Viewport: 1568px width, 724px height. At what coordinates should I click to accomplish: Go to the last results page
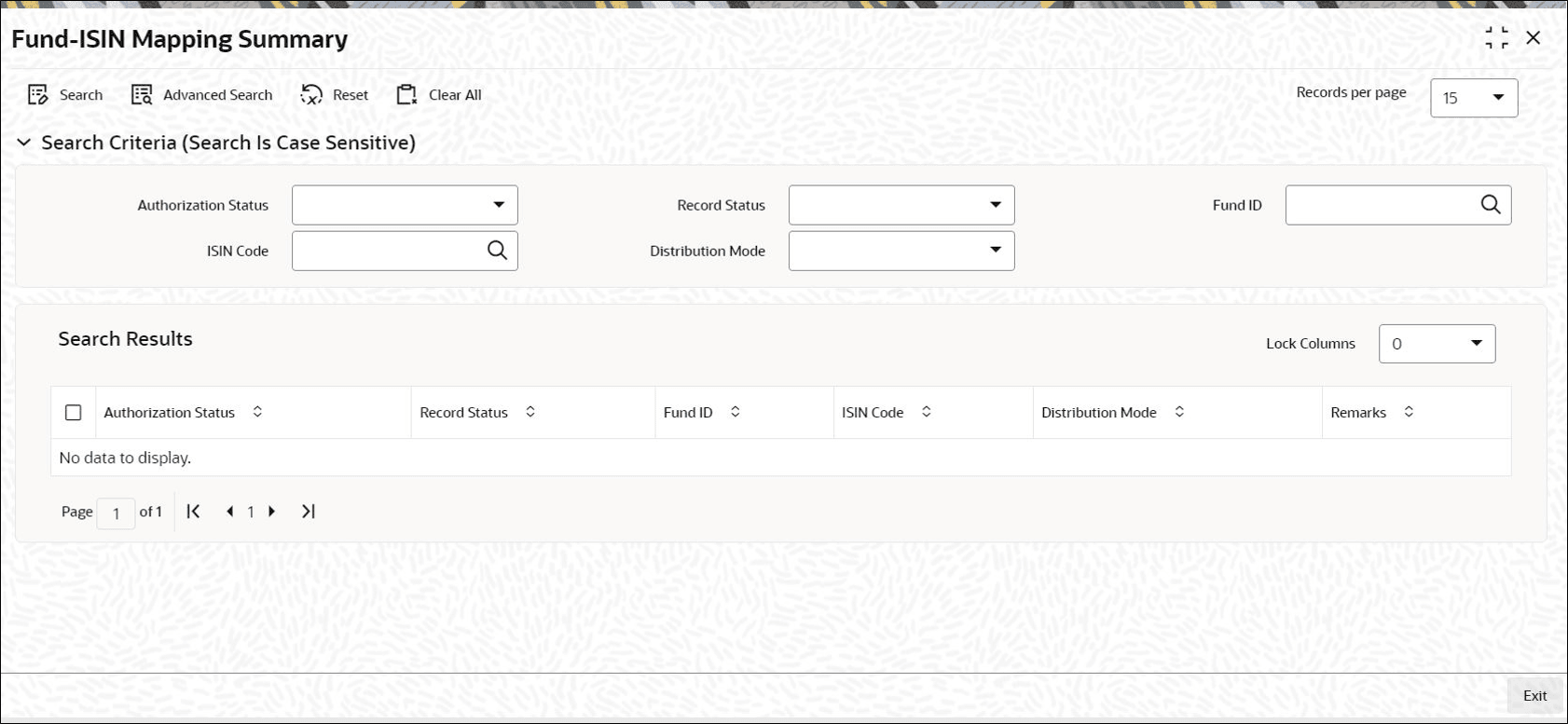pos(309,512)
